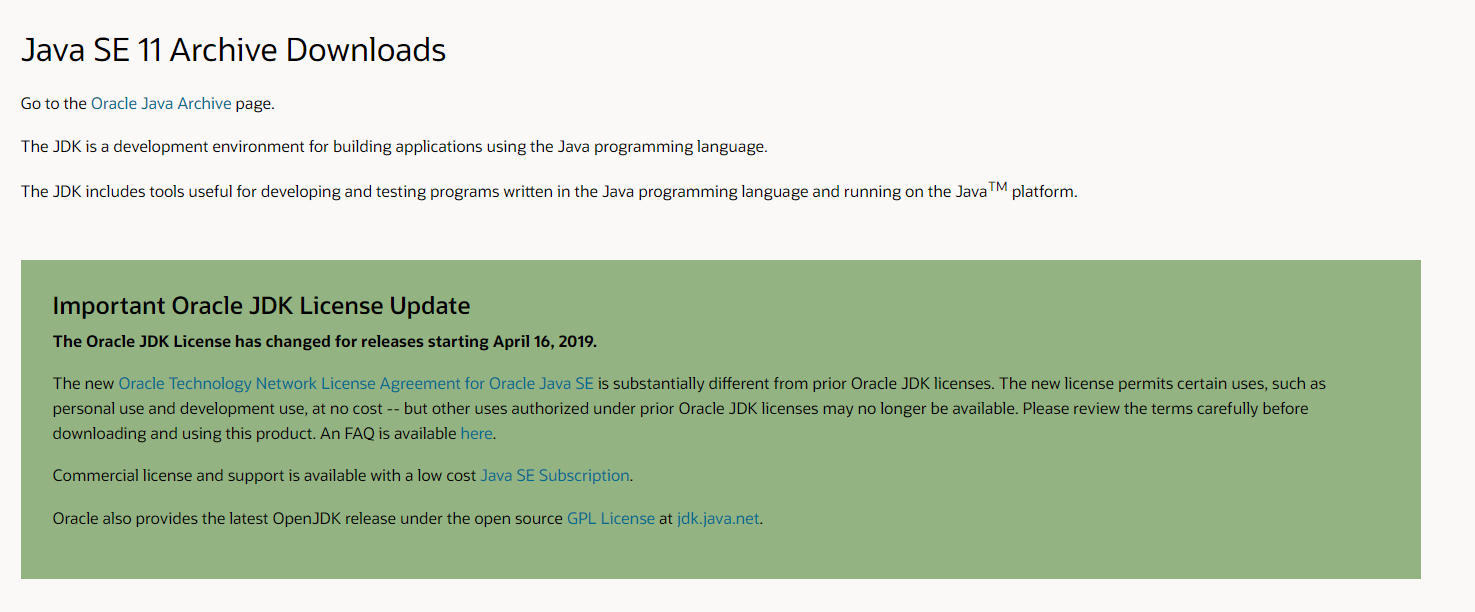
Task: Visit jdk.java.net link
Action: click(717, 518)
